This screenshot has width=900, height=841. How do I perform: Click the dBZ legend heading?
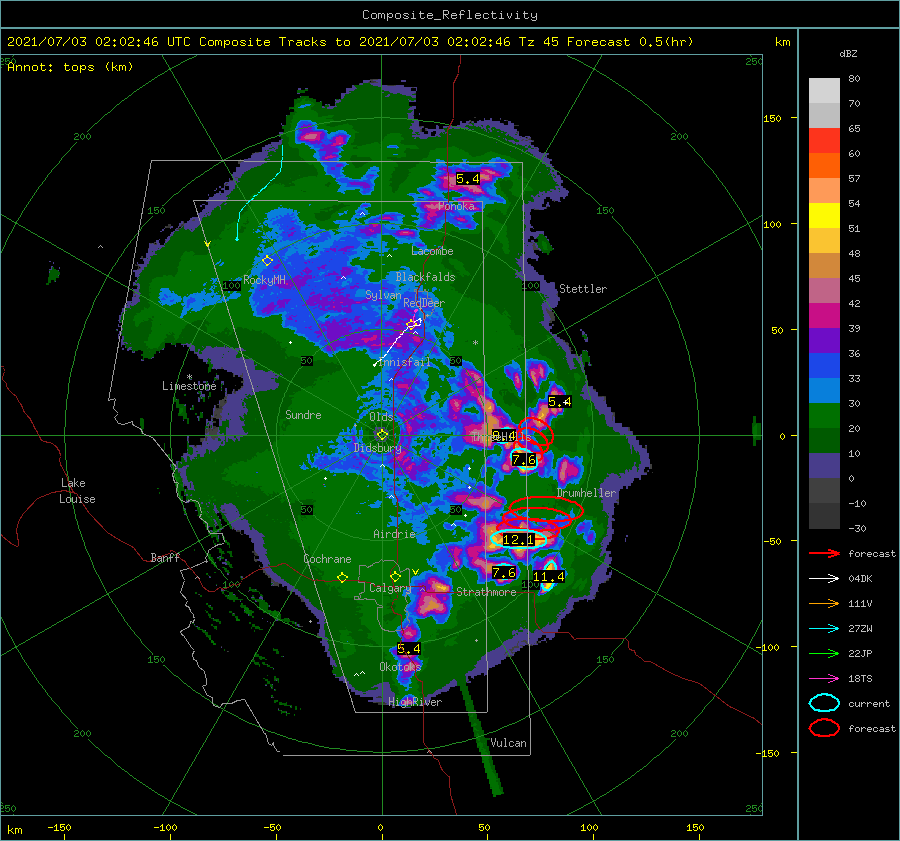(848, 53)
